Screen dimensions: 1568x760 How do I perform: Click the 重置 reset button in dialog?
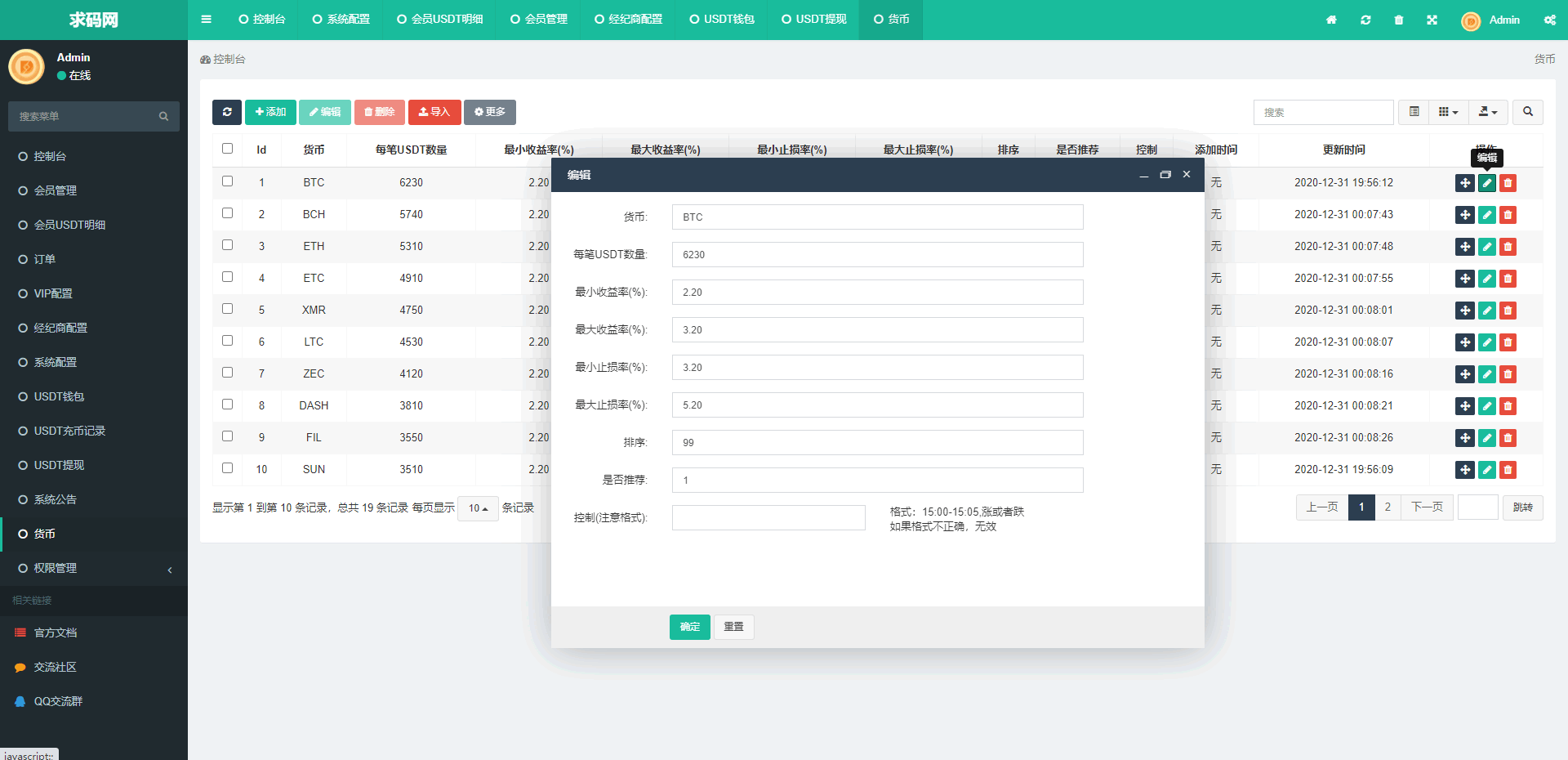coord(733,627)
